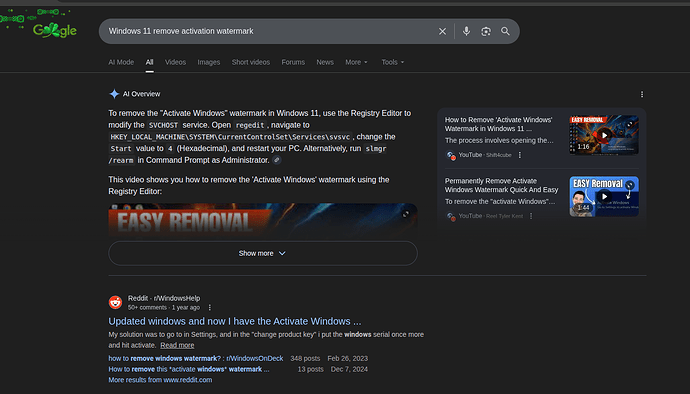Open the AI Overview three-dot options menu
Viewport: 690px width, 394px height.
click(x=642, y=94)
